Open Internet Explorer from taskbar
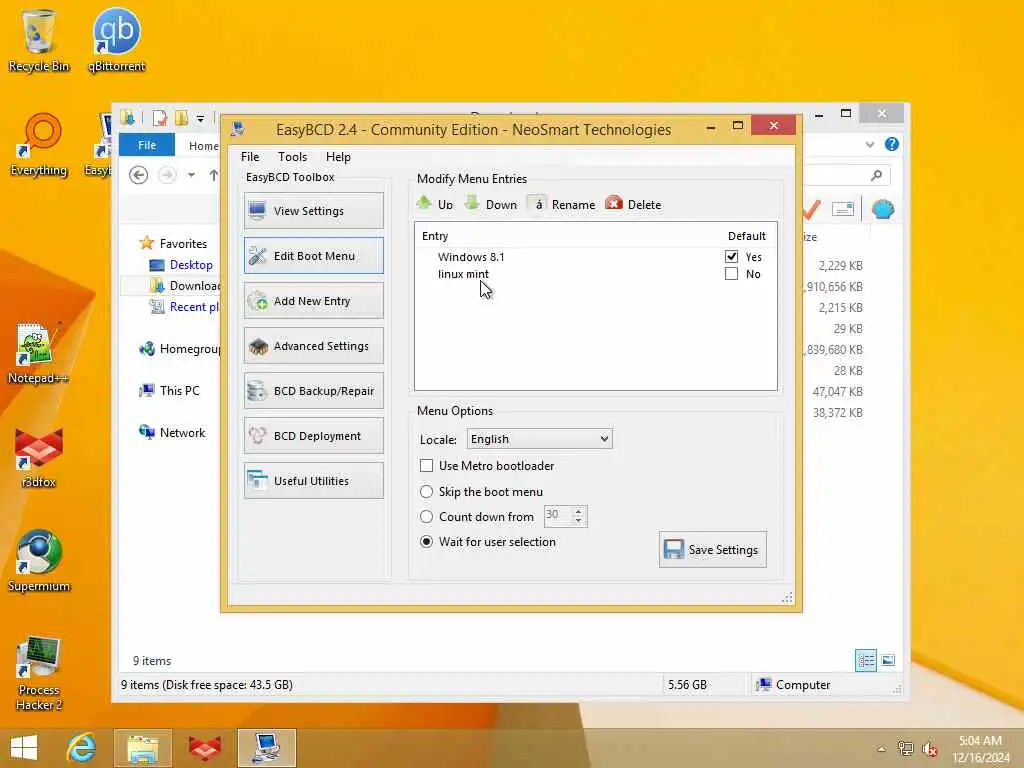 tap(82, 748)
